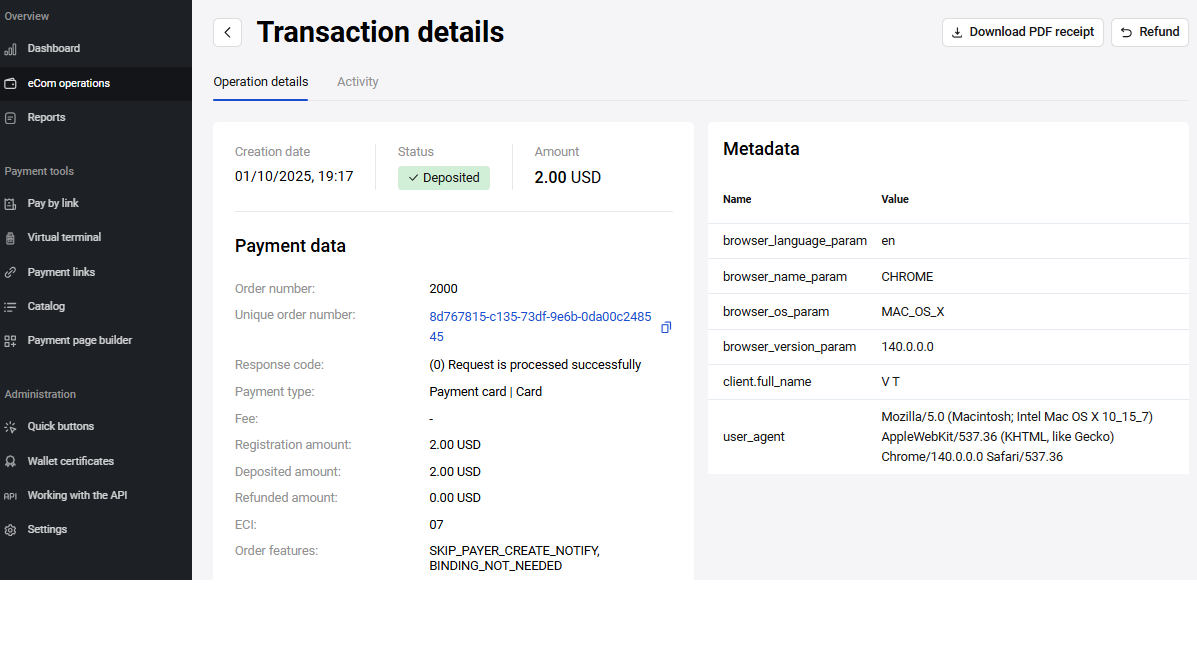Screen dimensions: 1197x660
Task: Click the eCom operations sidebar icon
Action: (x=10, y=84)
